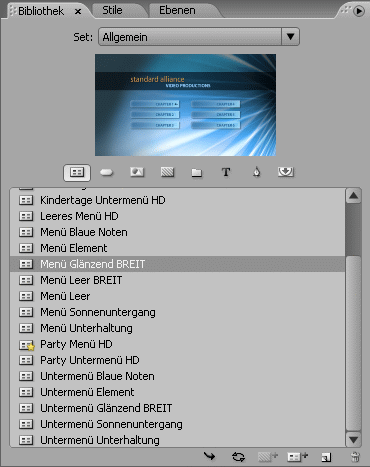Screen dimensions: 370x467
Task: Show backgrounds with the striped filter icon
Action: tap(167, 172)
